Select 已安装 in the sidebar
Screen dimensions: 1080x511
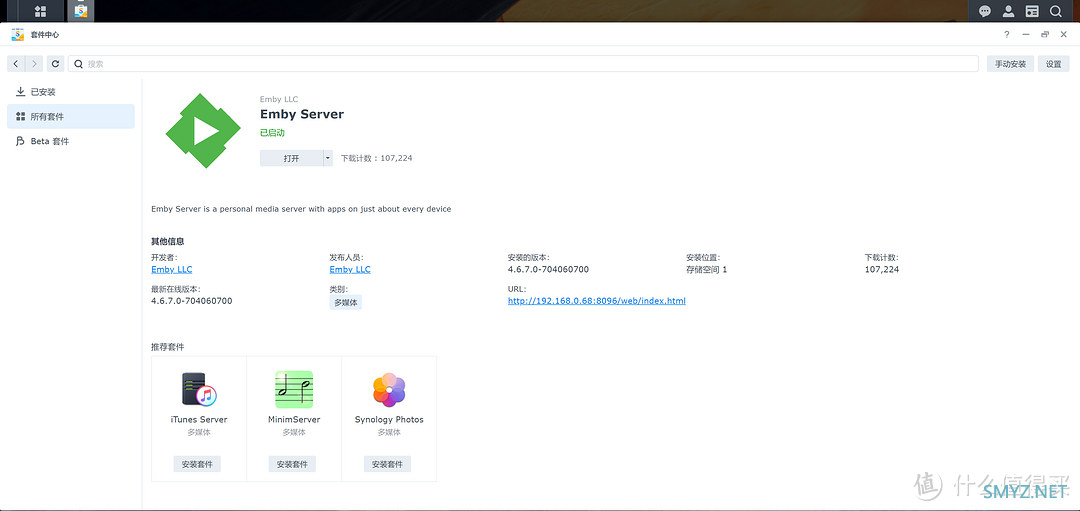43,92
